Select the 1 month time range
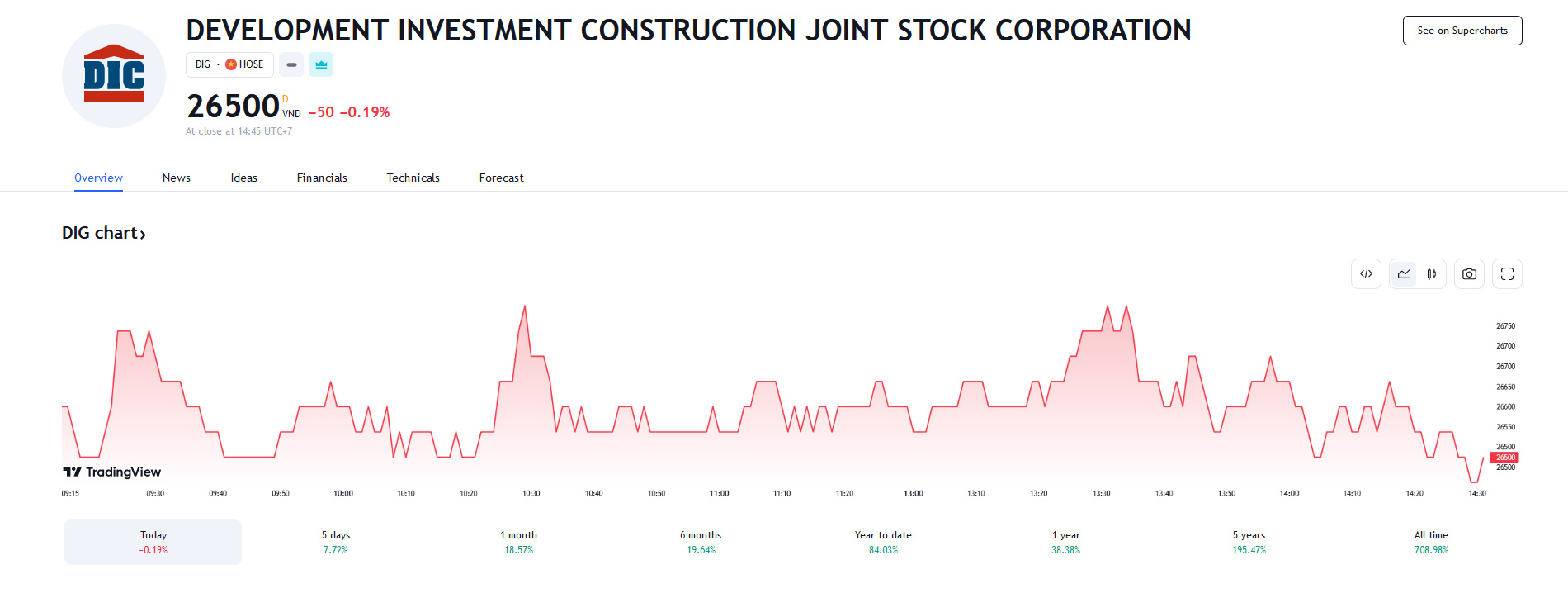This screenshot has width=1568, height=593. tap(518, 542)
